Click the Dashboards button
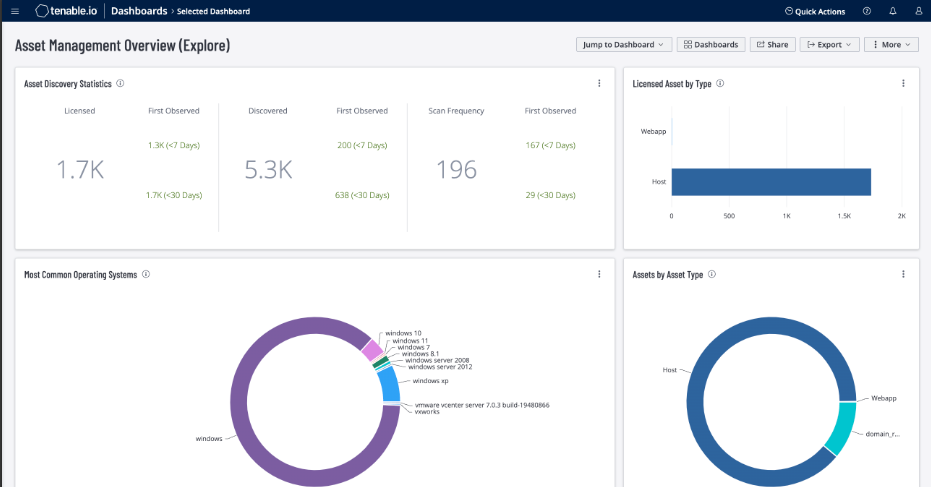 [711, 45]
